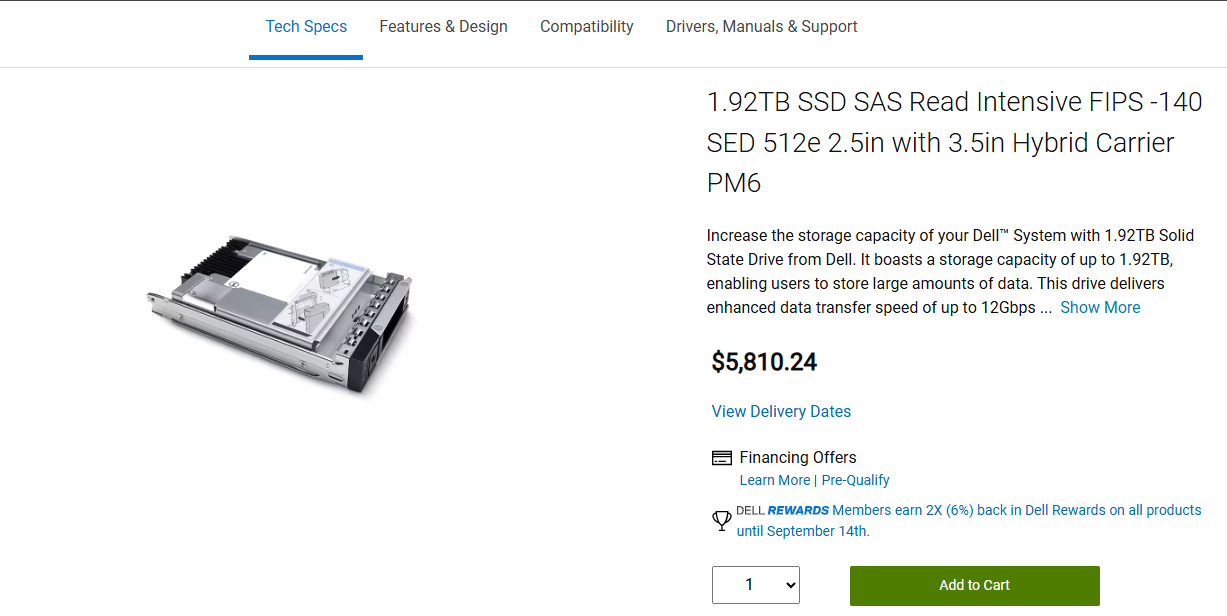
Task: Follow the financing Learn More link
Action: click(775, 480)
